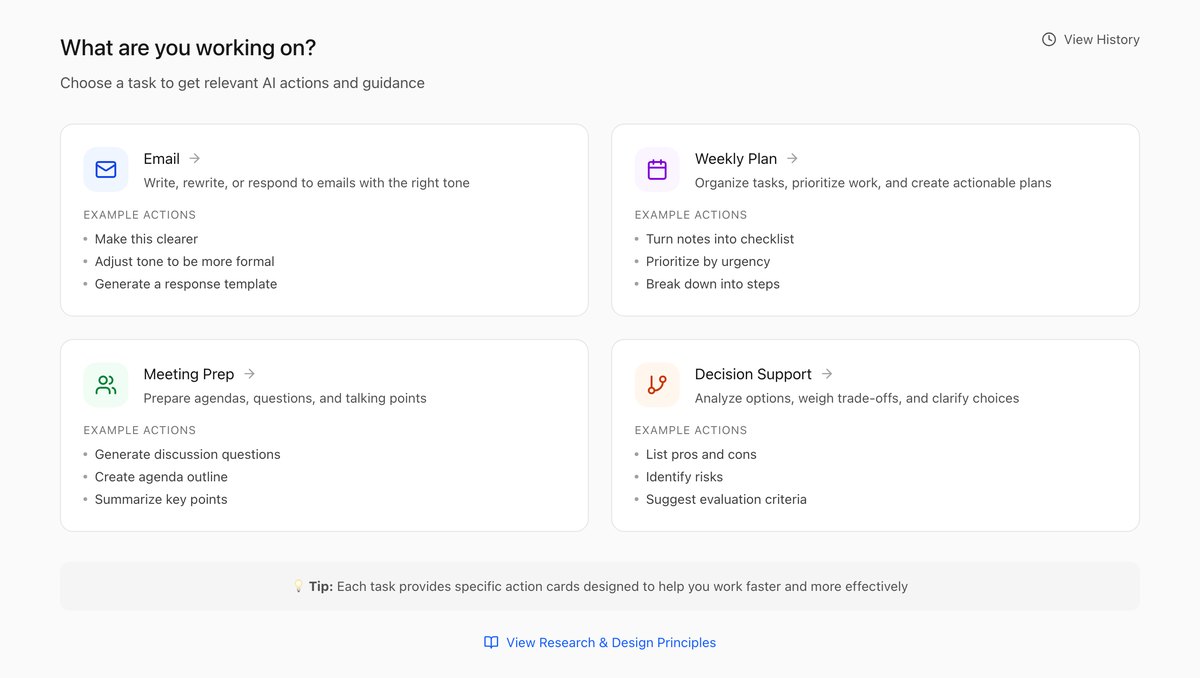Screen dimensions: 1200x678
Task: Select 'Make this clearer' action
Action: [x=147, y=239]
